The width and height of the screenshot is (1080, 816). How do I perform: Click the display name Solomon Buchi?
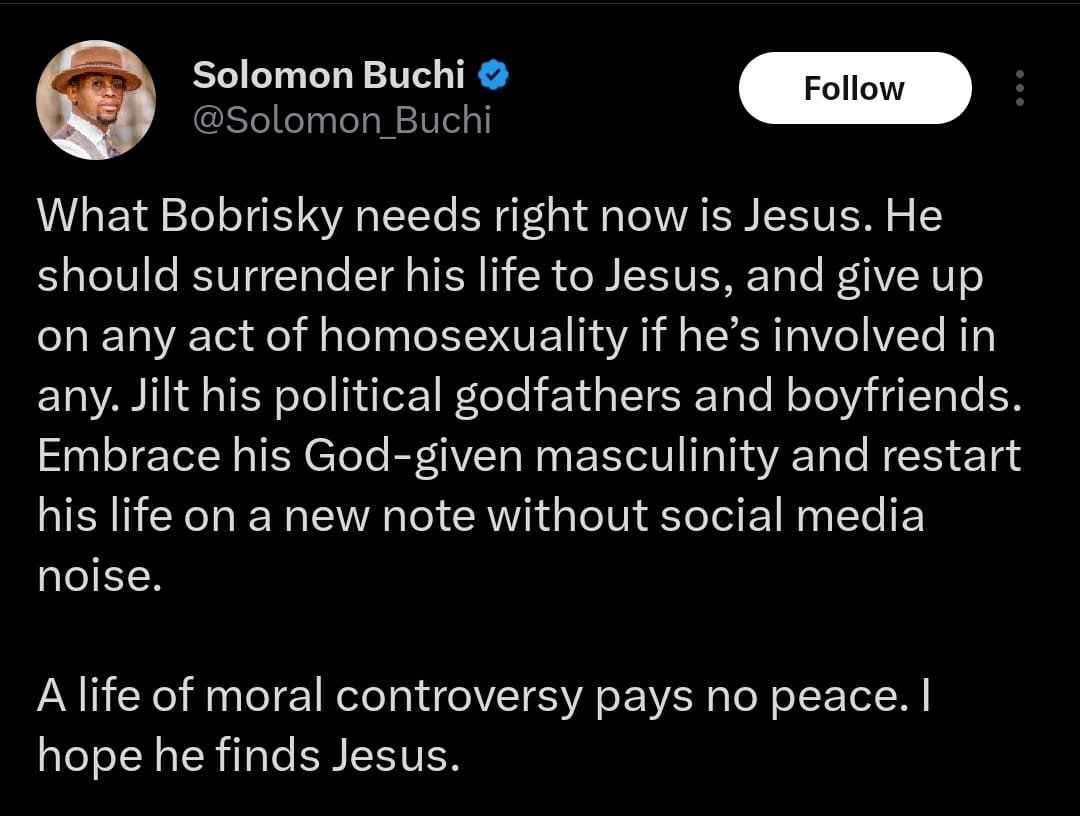(x=328, y=75)
